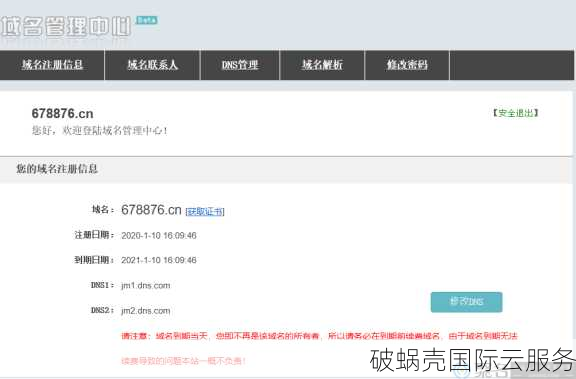Click the 到期日期 label
The width and height of the screenshot is (576, 379).
(94, 260)
